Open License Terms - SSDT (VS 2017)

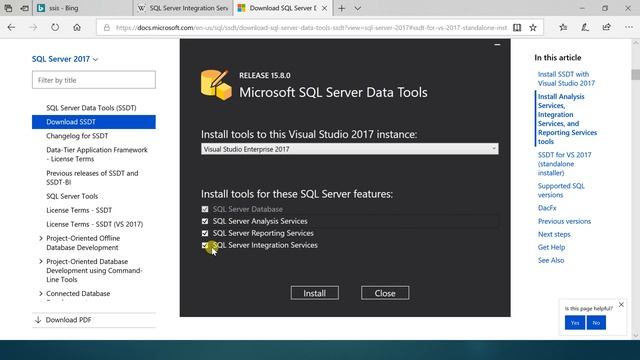95,224
